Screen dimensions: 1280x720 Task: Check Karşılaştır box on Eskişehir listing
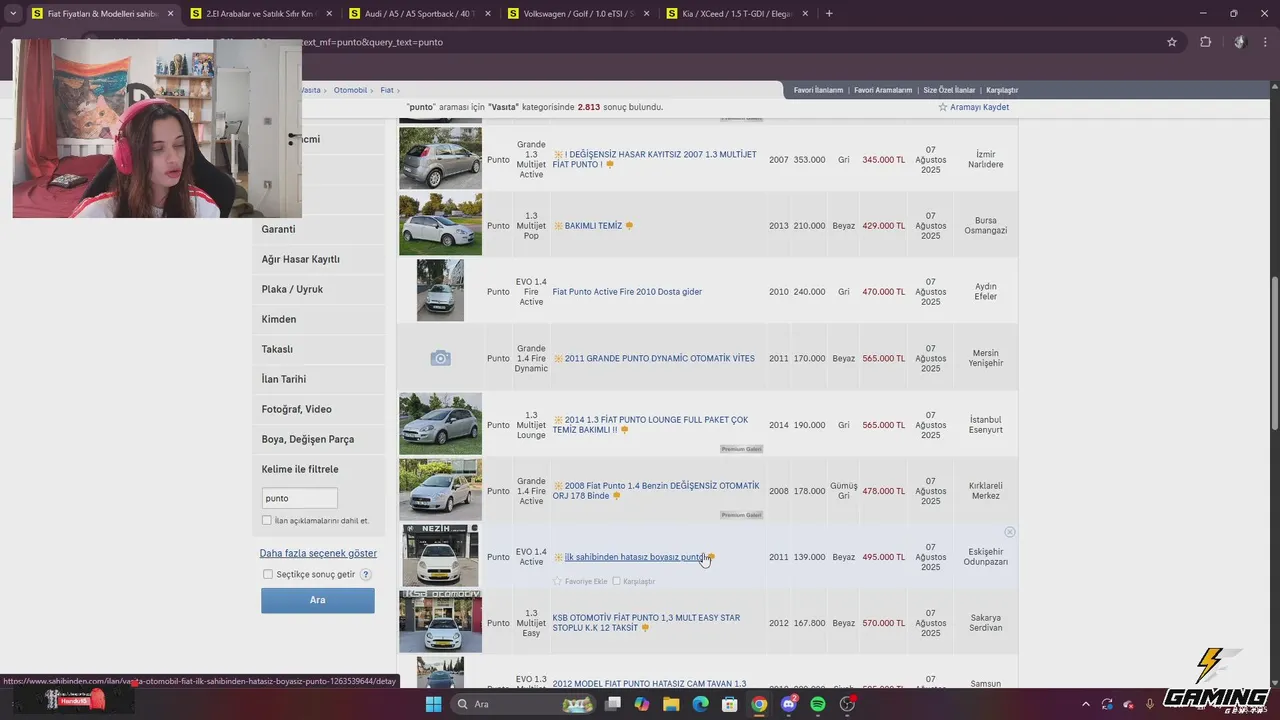pos(616,581)
